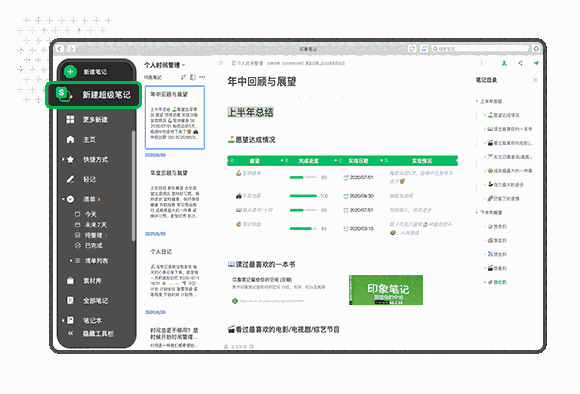580x394 pixels.
Task: Collapse the 清单 section arrow
Action: pos(63,199)
